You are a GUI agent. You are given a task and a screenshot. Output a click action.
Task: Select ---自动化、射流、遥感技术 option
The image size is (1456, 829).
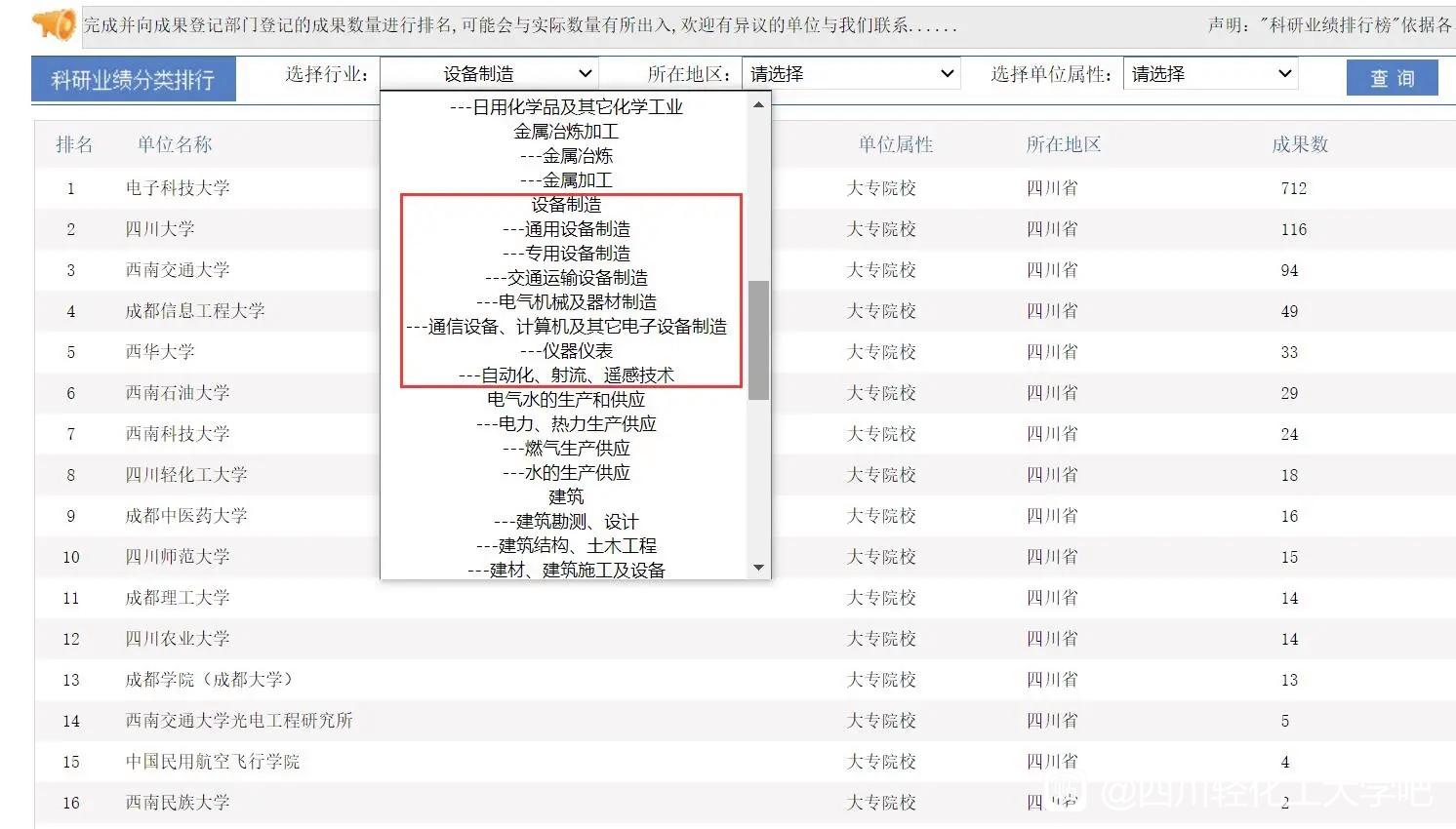pos(566,375)
